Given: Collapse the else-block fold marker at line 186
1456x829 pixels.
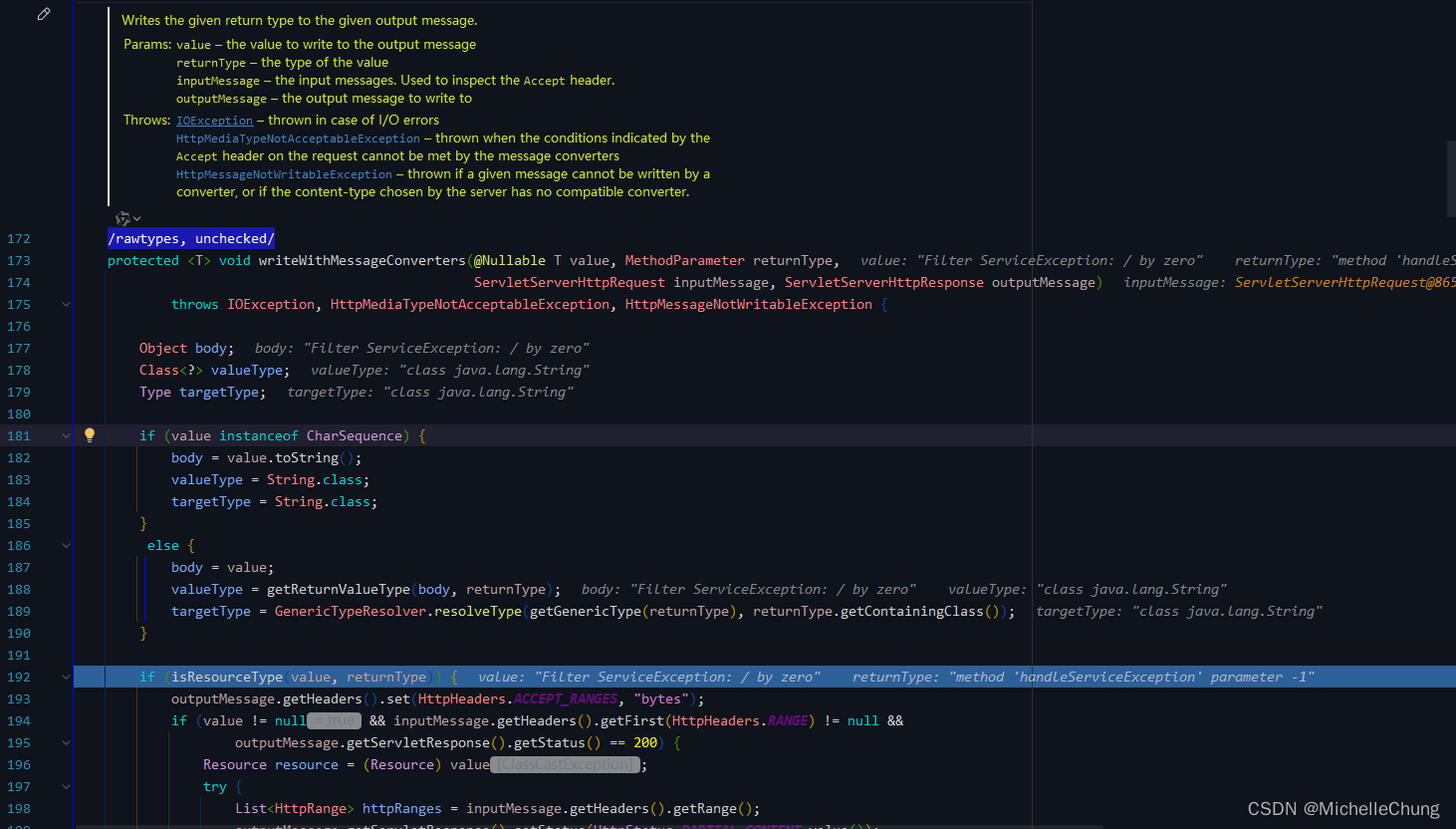Looking at the screenshot, I should [x=67, y=545].
